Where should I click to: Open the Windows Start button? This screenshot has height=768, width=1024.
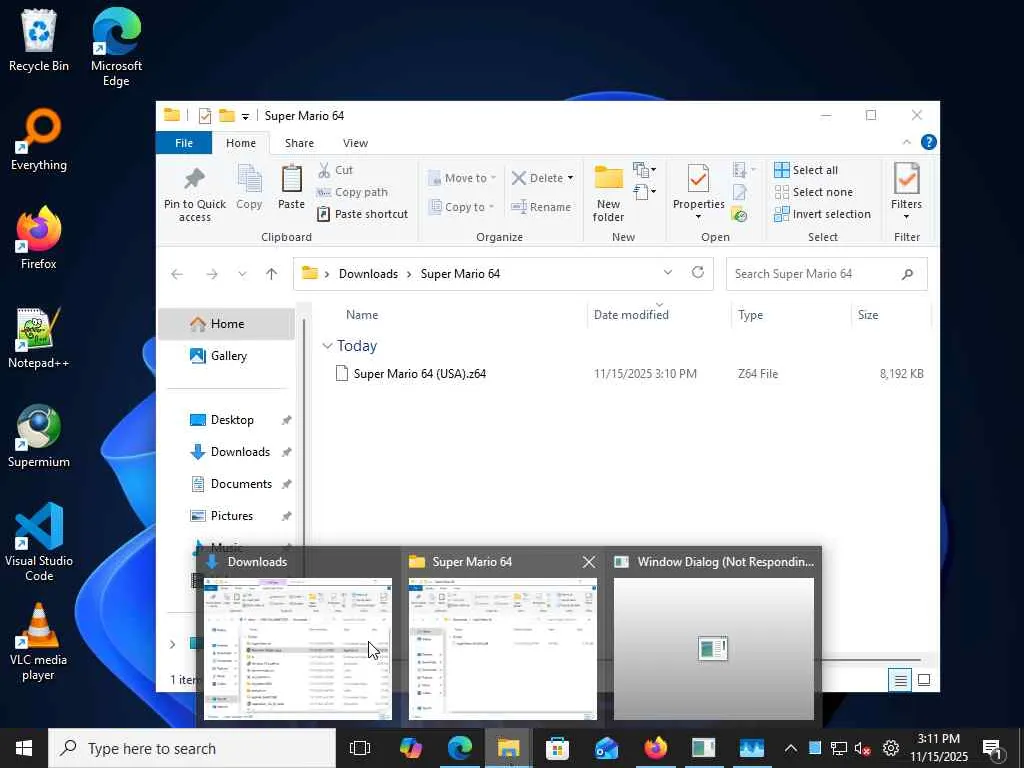[24, 748]
